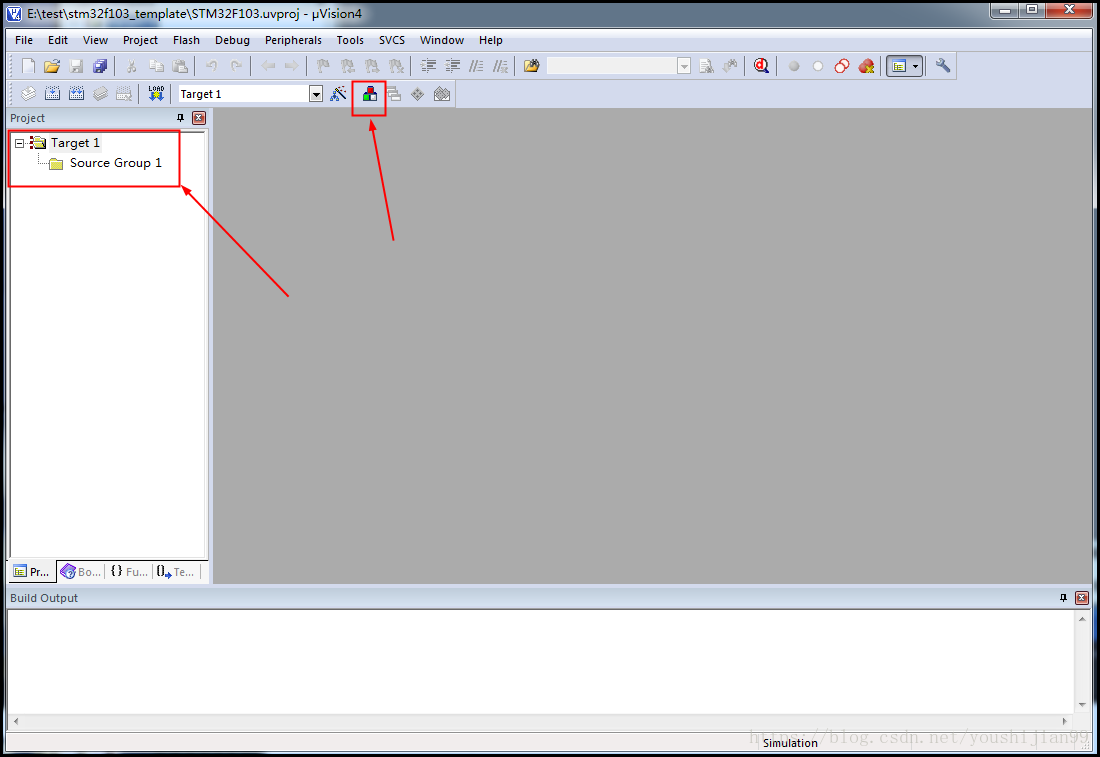Viewport: 1100px width, 757px height.
Task: Open the find text combo box dropdown arrow
Action: coord(684,66)
